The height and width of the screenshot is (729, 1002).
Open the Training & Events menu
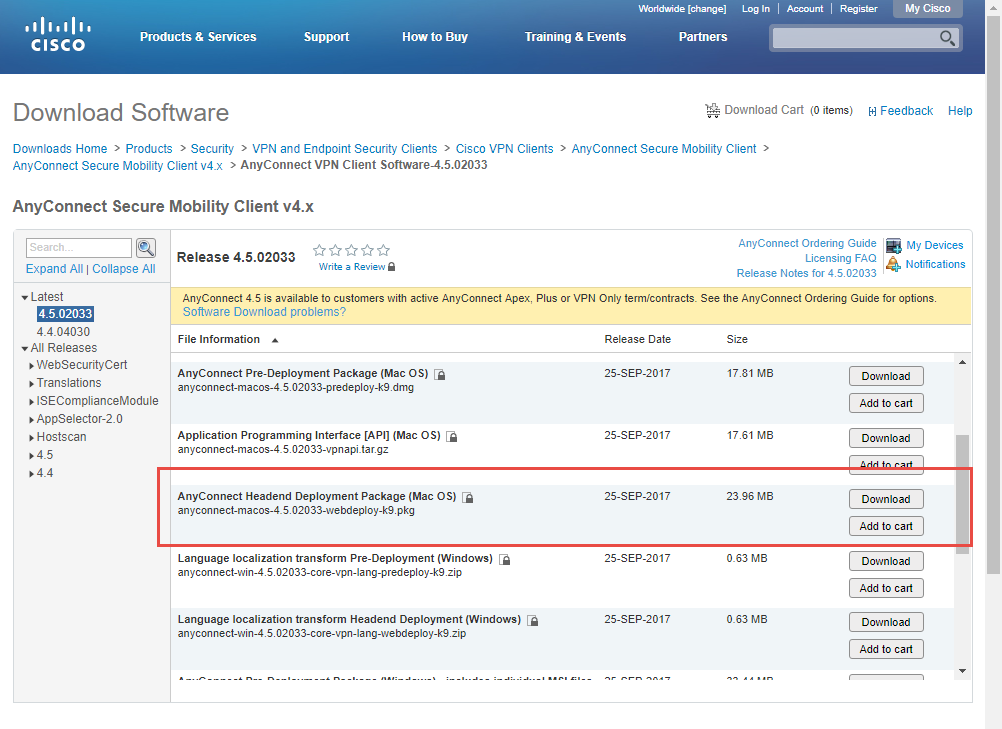[x=575, y=37]
